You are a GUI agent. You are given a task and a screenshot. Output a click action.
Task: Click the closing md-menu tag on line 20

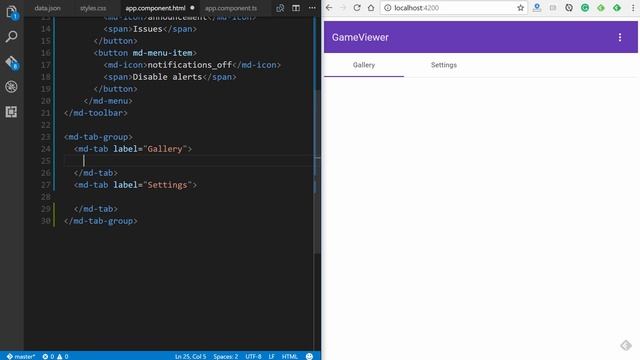tap(108, 101)
